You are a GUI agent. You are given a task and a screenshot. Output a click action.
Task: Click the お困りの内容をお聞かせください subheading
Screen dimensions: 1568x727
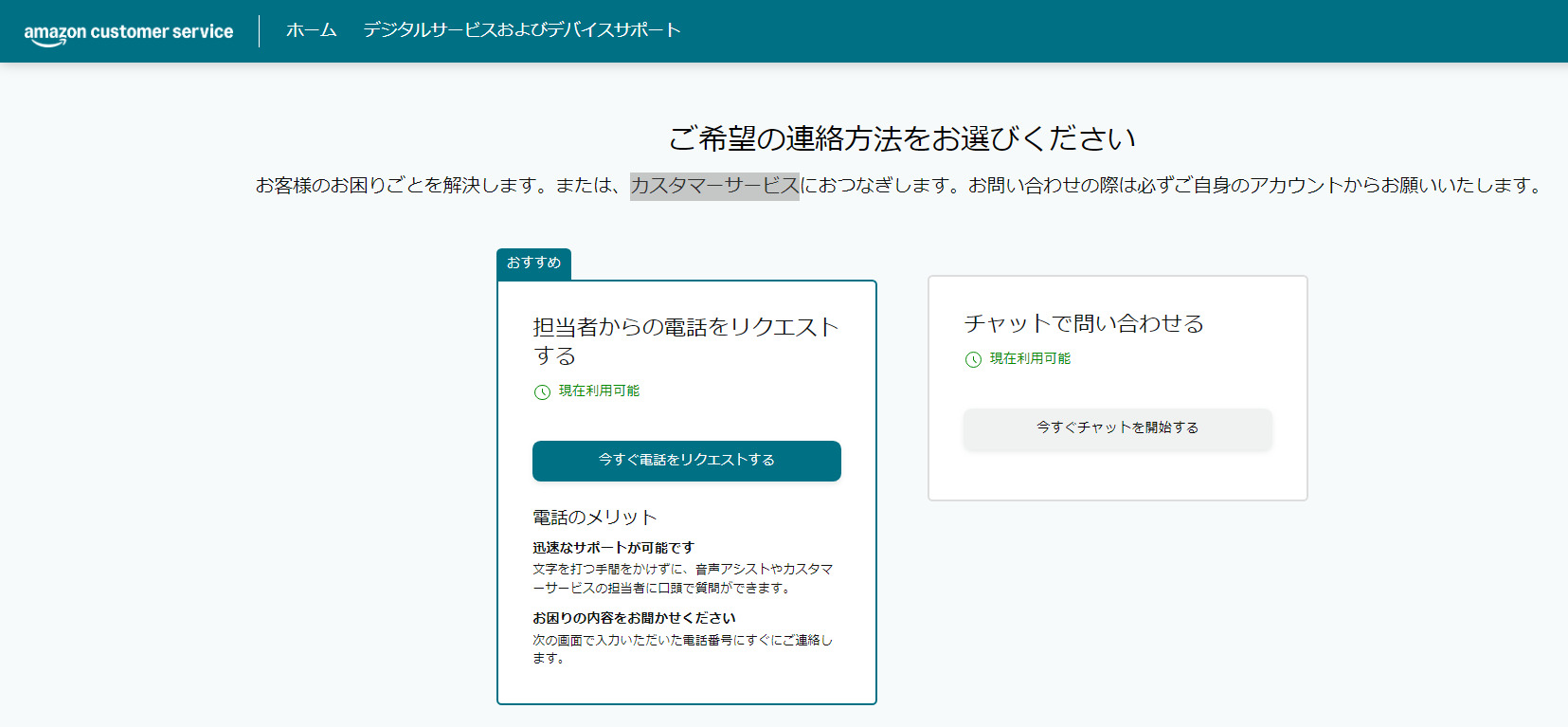(634, 618)
